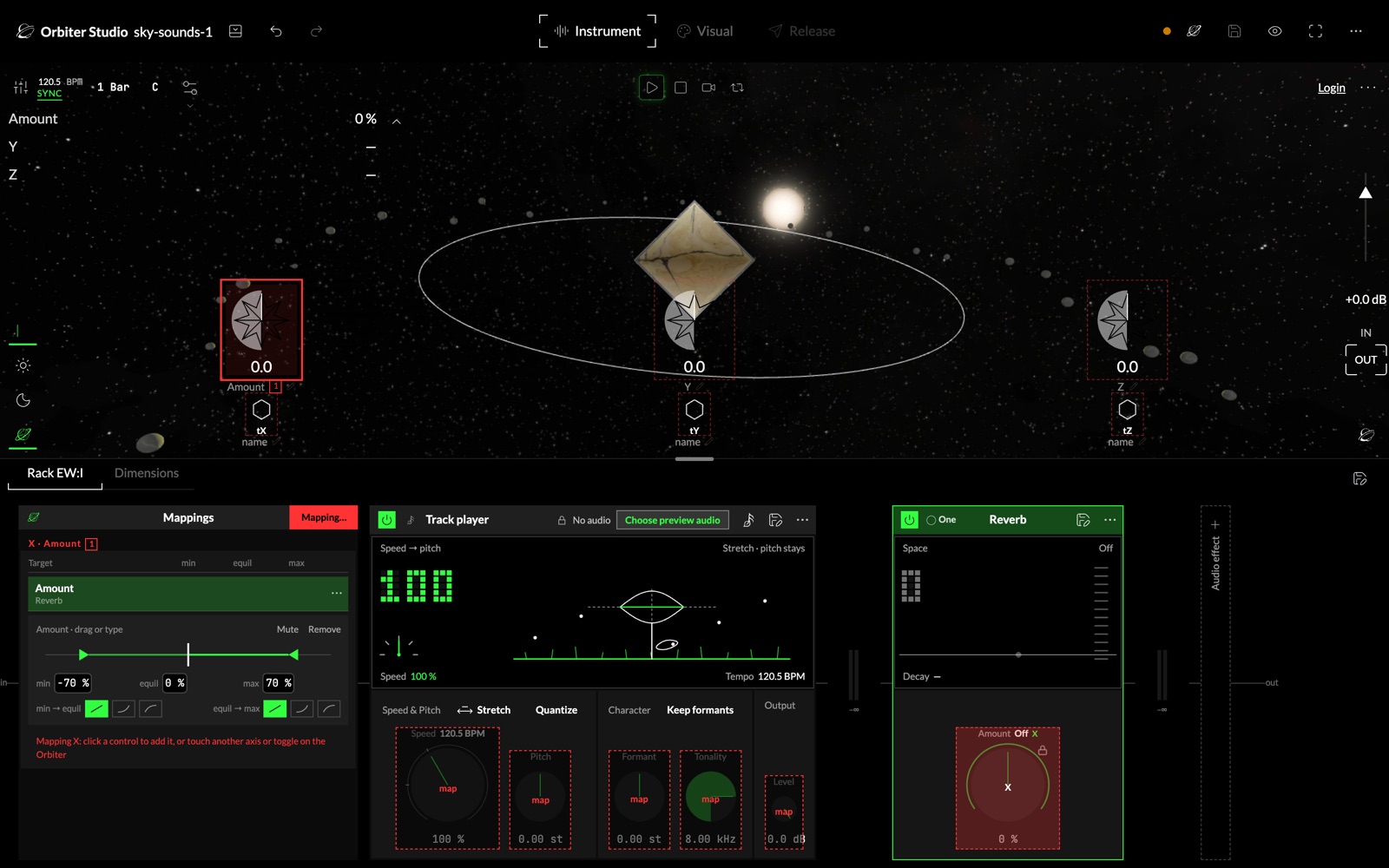Click the tX hexagon axis icon
This screenshot has width=1389, height=868.
[261, 410]
